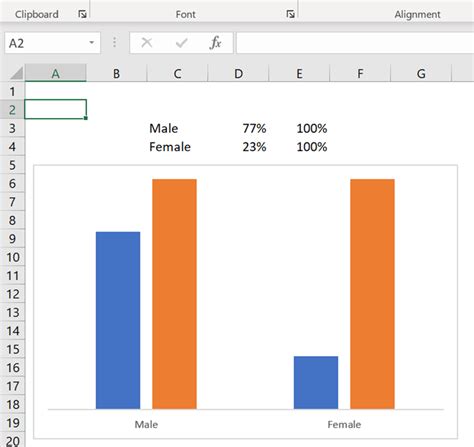Click the formula bar resize handle dots
Screen dimensions: 474x447
[x=115, y=42]
